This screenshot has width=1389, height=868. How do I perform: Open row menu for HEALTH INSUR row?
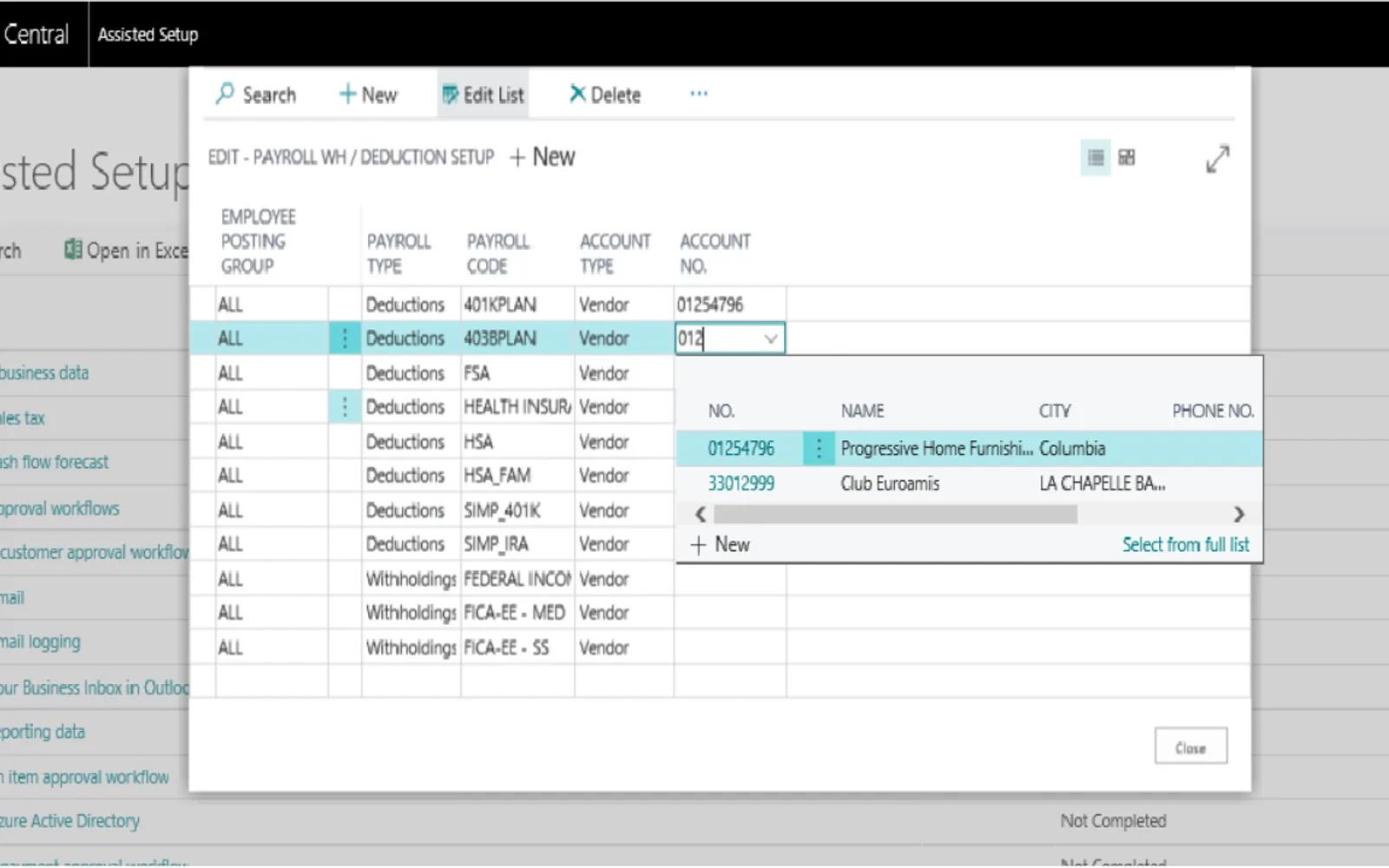point(345,406)
